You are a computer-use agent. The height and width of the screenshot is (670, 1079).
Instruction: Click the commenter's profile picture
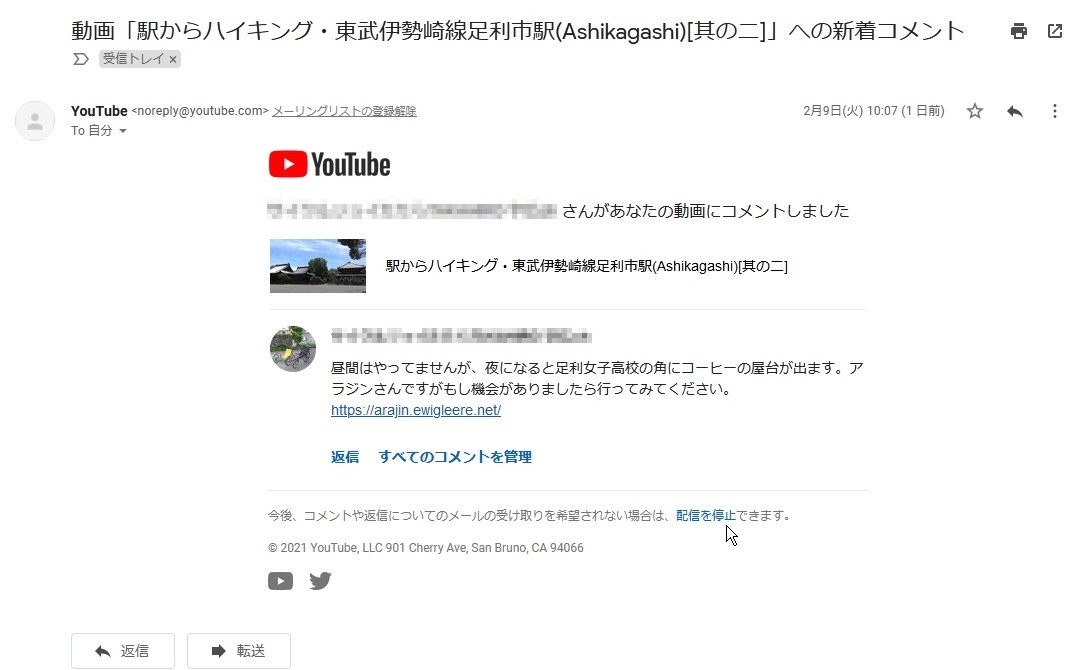coord(293,349)
